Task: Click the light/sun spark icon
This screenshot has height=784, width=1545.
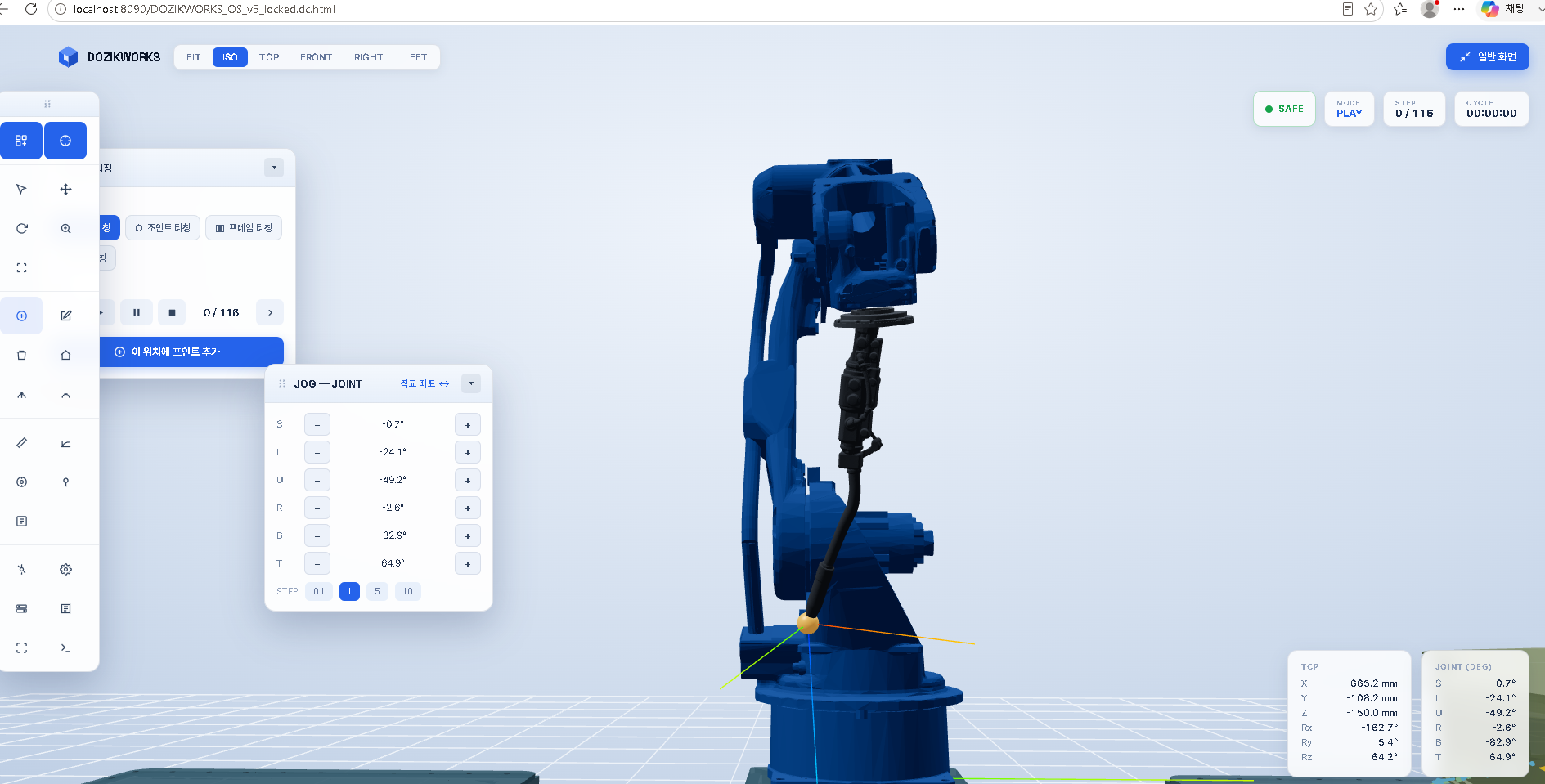Action: (x=21, y=570)
